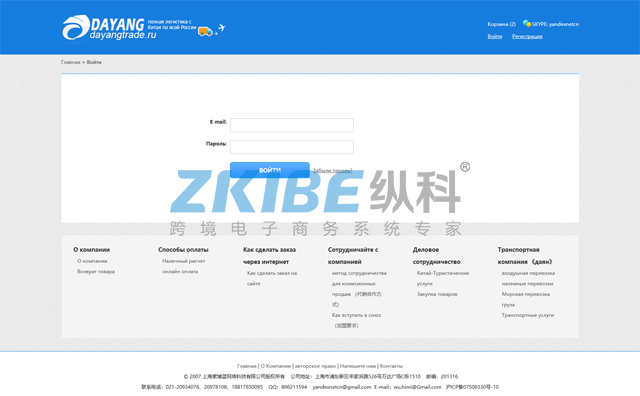Open воздушная перевозка link
640x396 pixels.
pyautogui.click(x=528, y=273)
